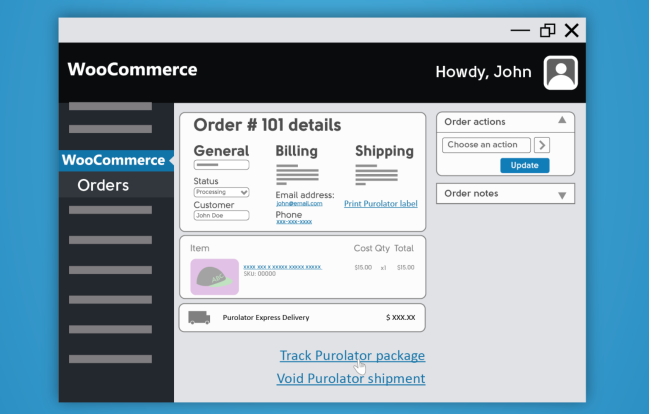
Task: Click the Order # 101 details heading
Action: coord(267,125)
